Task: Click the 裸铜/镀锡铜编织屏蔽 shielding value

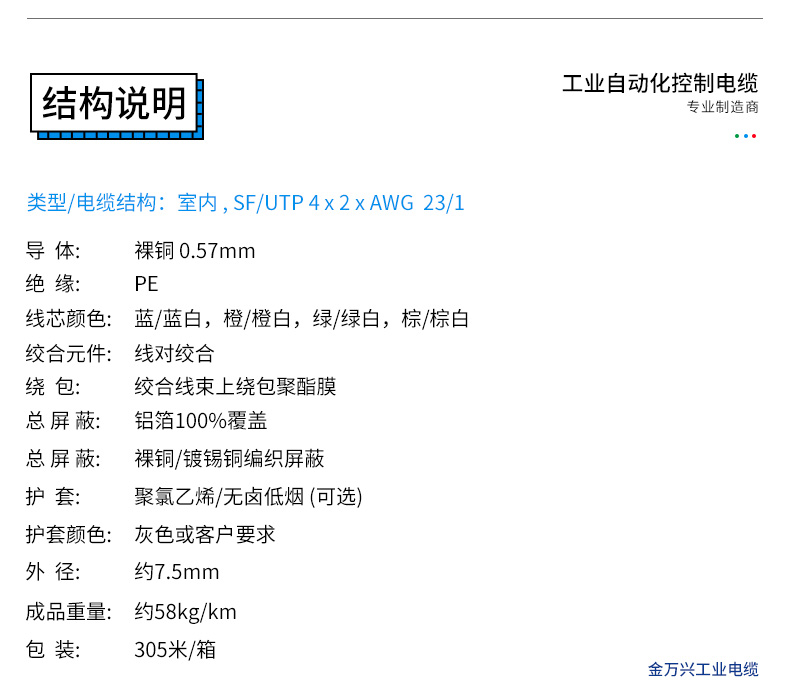Action: pos(229,459)
